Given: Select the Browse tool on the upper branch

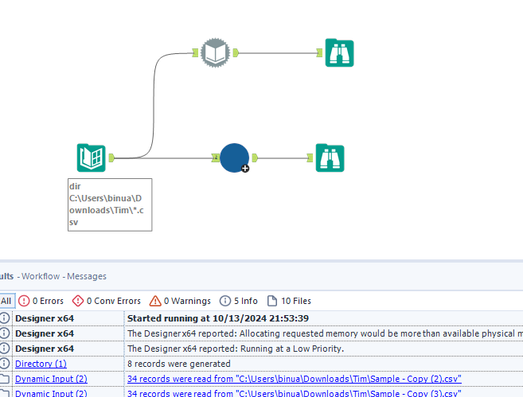Looking at the screenshot, I should click(x=340, y=53).
